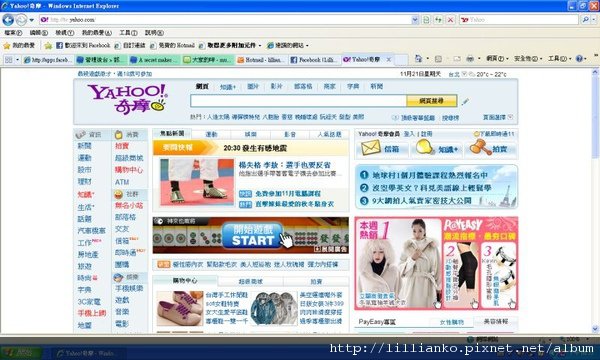Open the 檢視(V) menu
600x360 pixels.
tap(64, 33)
